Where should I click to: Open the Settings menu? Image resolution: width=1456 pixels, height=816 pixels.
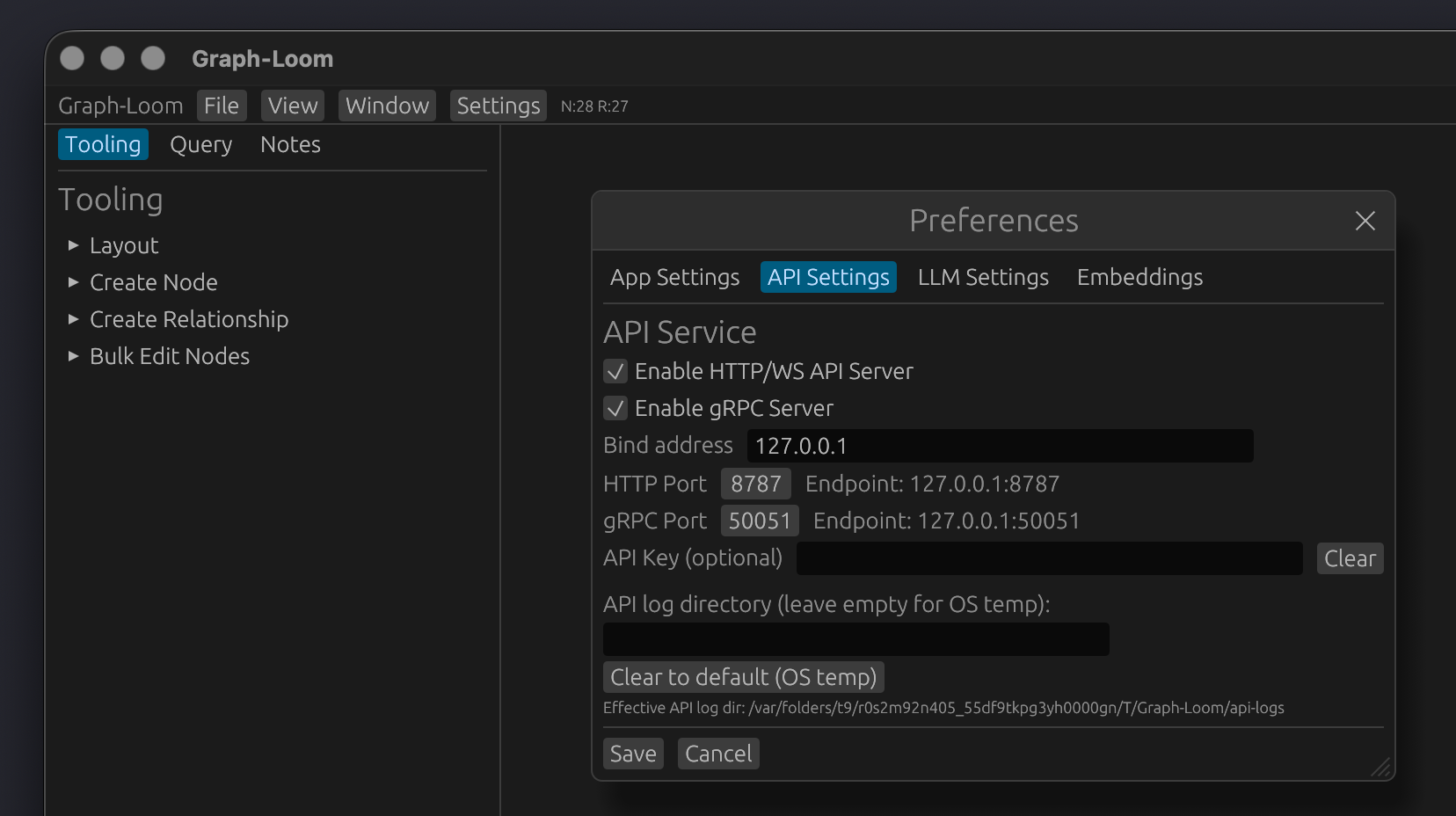point(498,106)
